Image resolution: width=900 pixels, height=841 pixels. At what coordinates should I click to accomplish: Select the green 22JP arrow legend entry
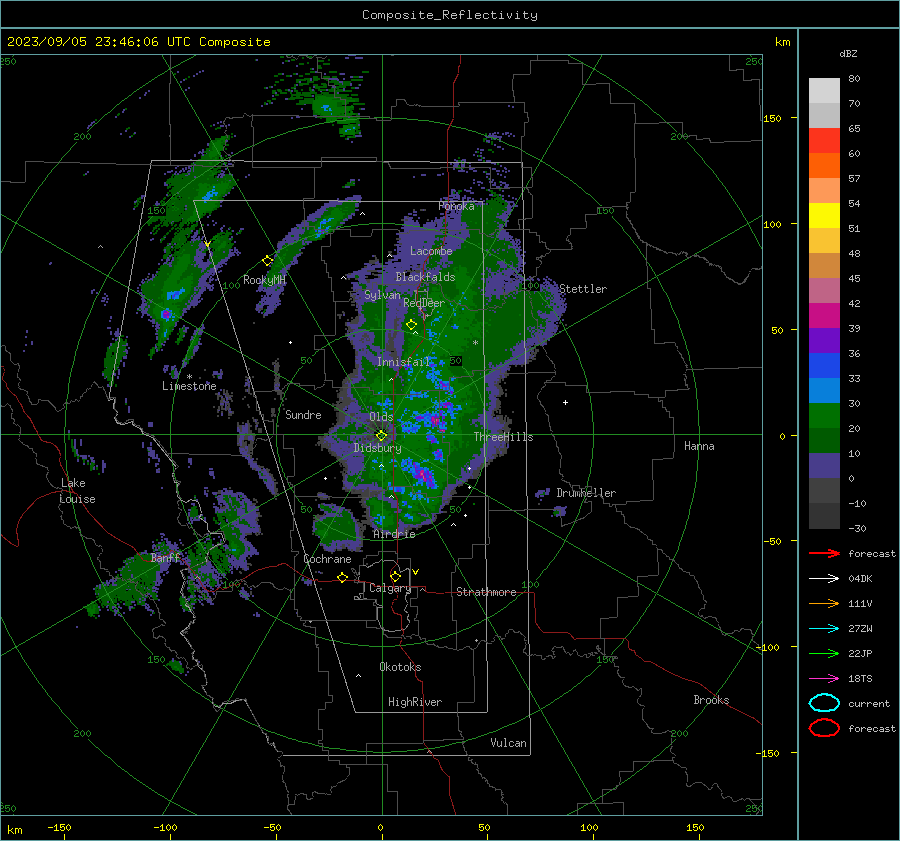(824, 653)
